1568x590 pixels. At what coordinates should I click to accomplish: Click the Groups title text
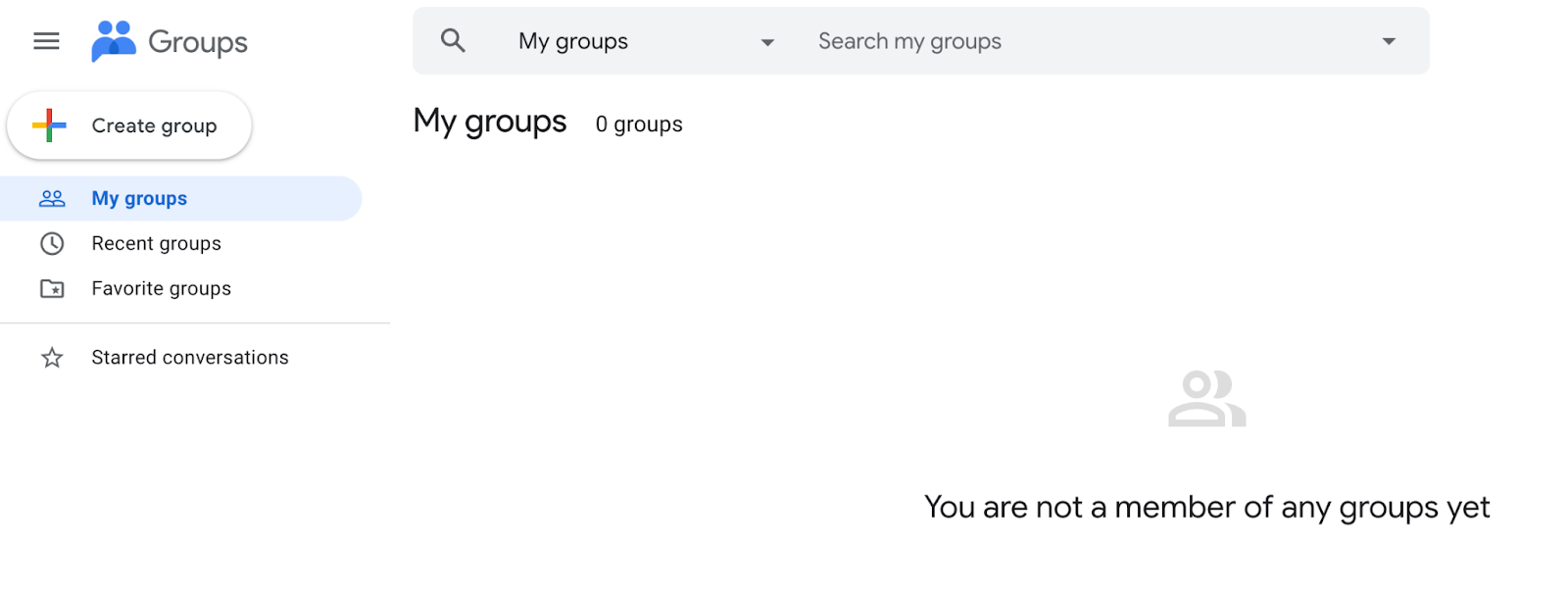[x=197, y=42]
